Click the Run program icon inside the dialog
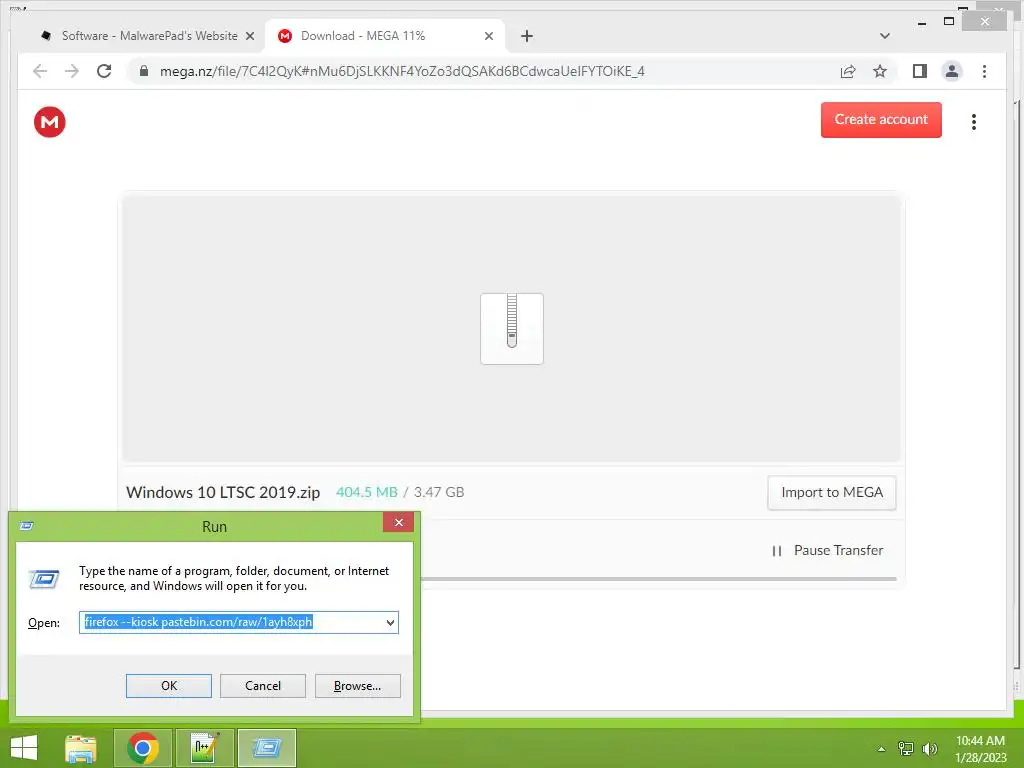This screenshot has width=1024, height=768. tap(44, 579)
